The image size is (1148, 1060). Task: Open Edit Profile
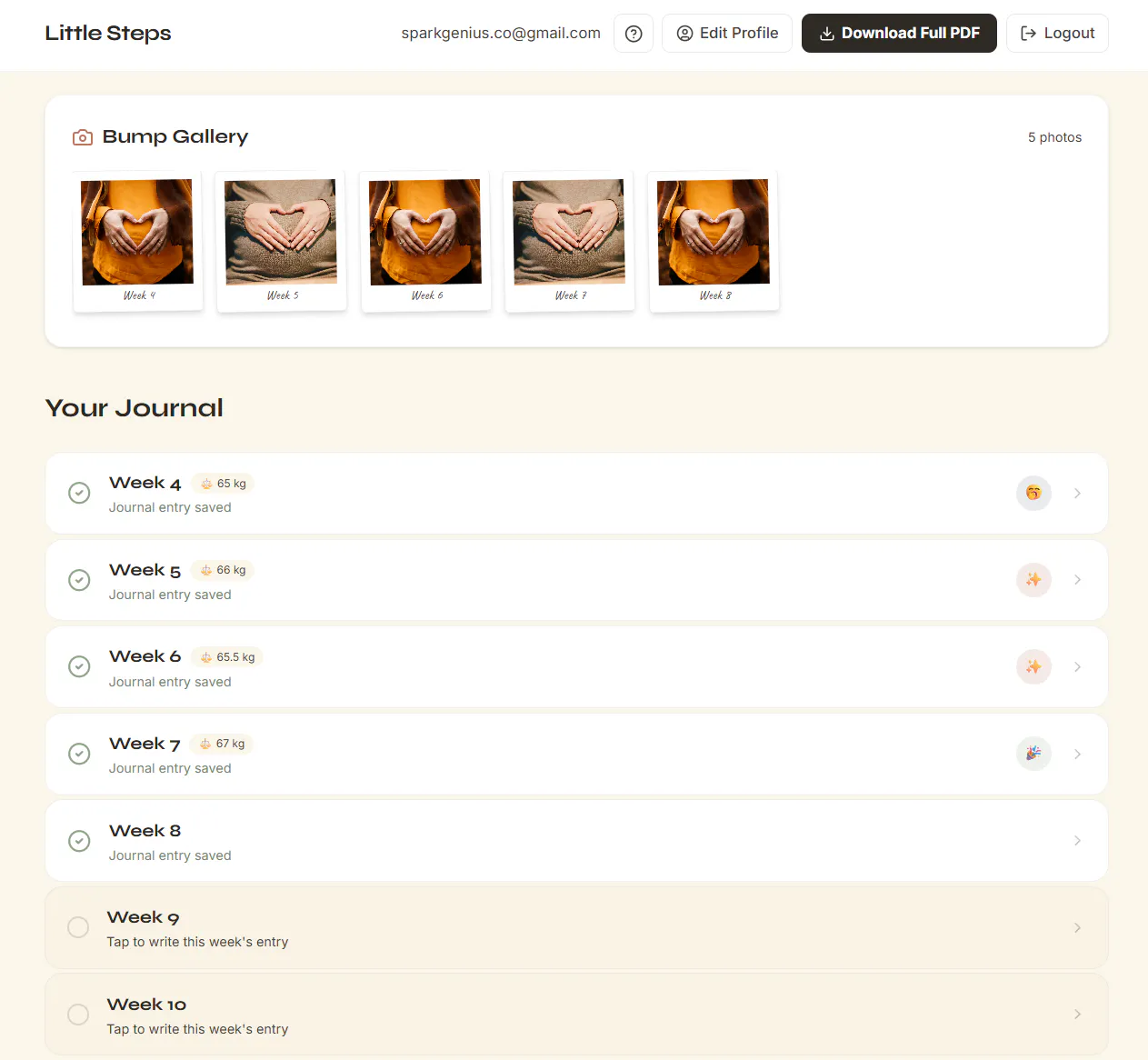tap(727, 34)
